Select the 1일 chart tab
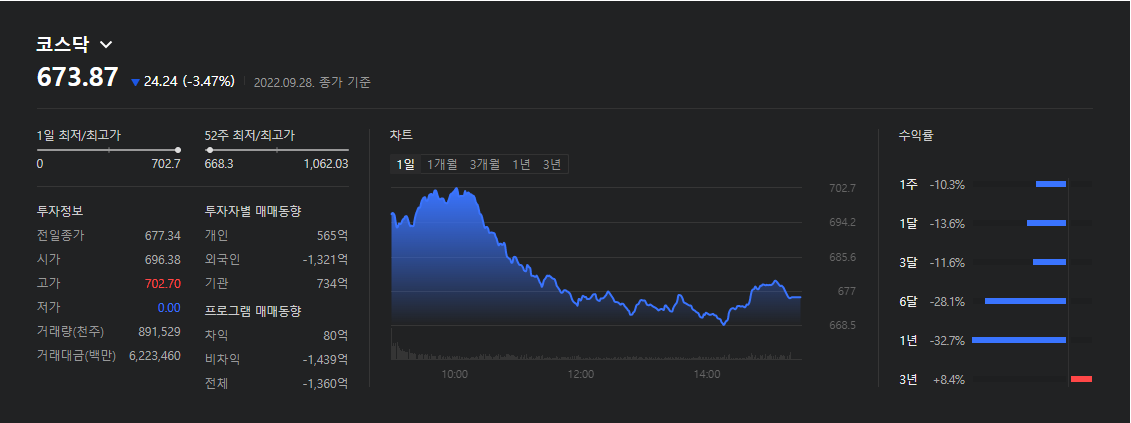This screenshot has height=423, width=1131. click(x=405, y=165)
